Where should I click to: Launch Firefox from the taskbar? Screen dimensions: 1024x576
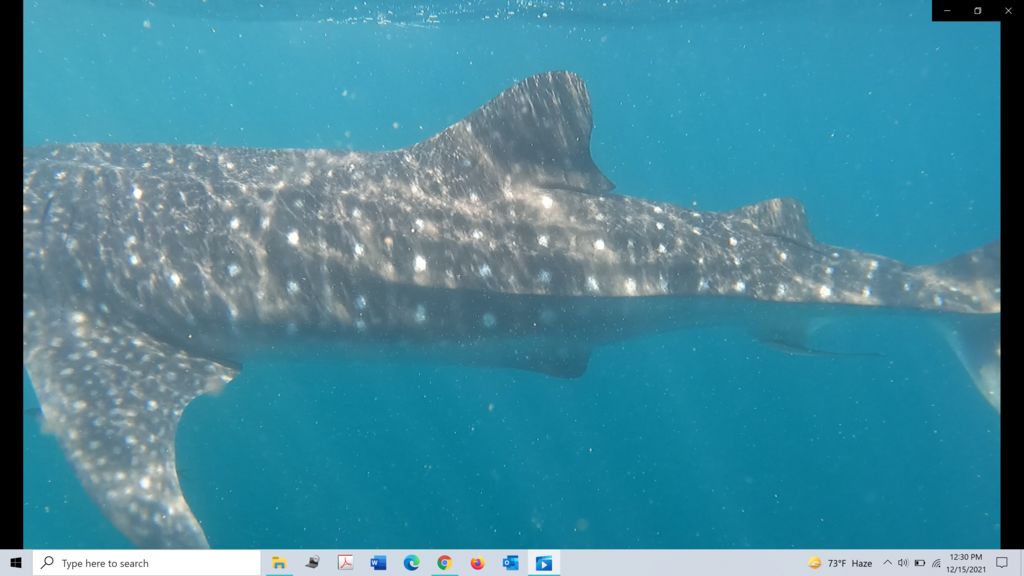coord(477,563)
